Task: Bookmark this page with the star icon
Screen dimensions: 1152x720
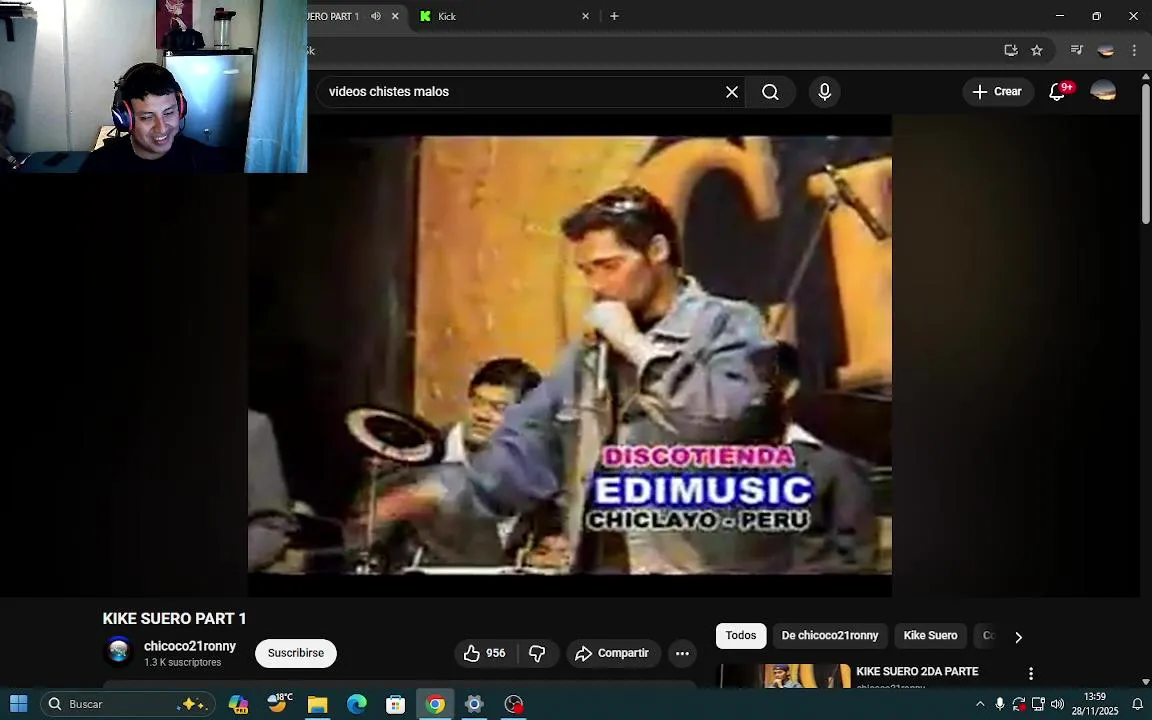Action: click(1037, 50)
